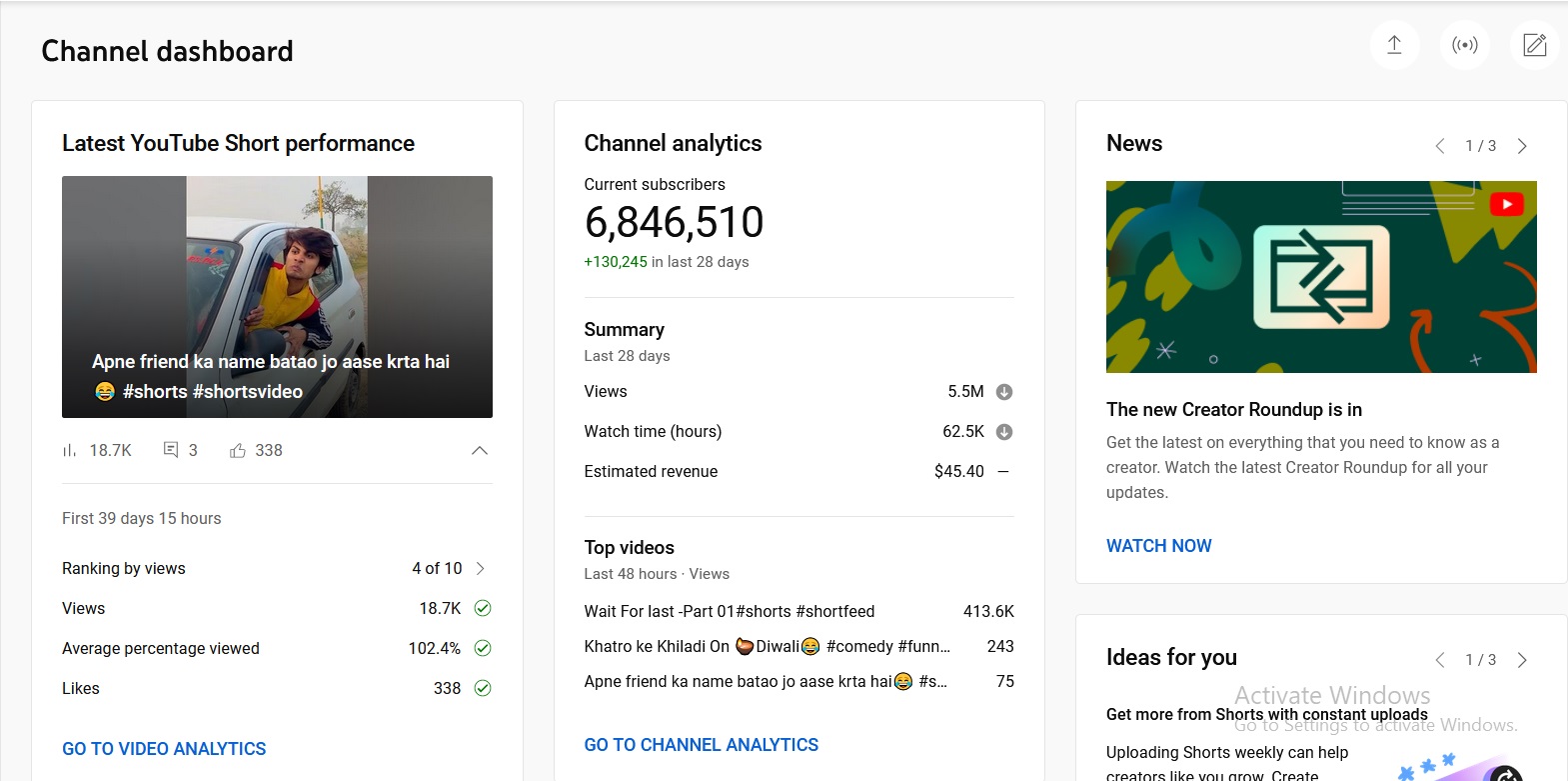Image resolution: width=1568 pixels, height=781 pixels.
Task: Click green check beside Average percentage viewed
Action: click(483, 648)
